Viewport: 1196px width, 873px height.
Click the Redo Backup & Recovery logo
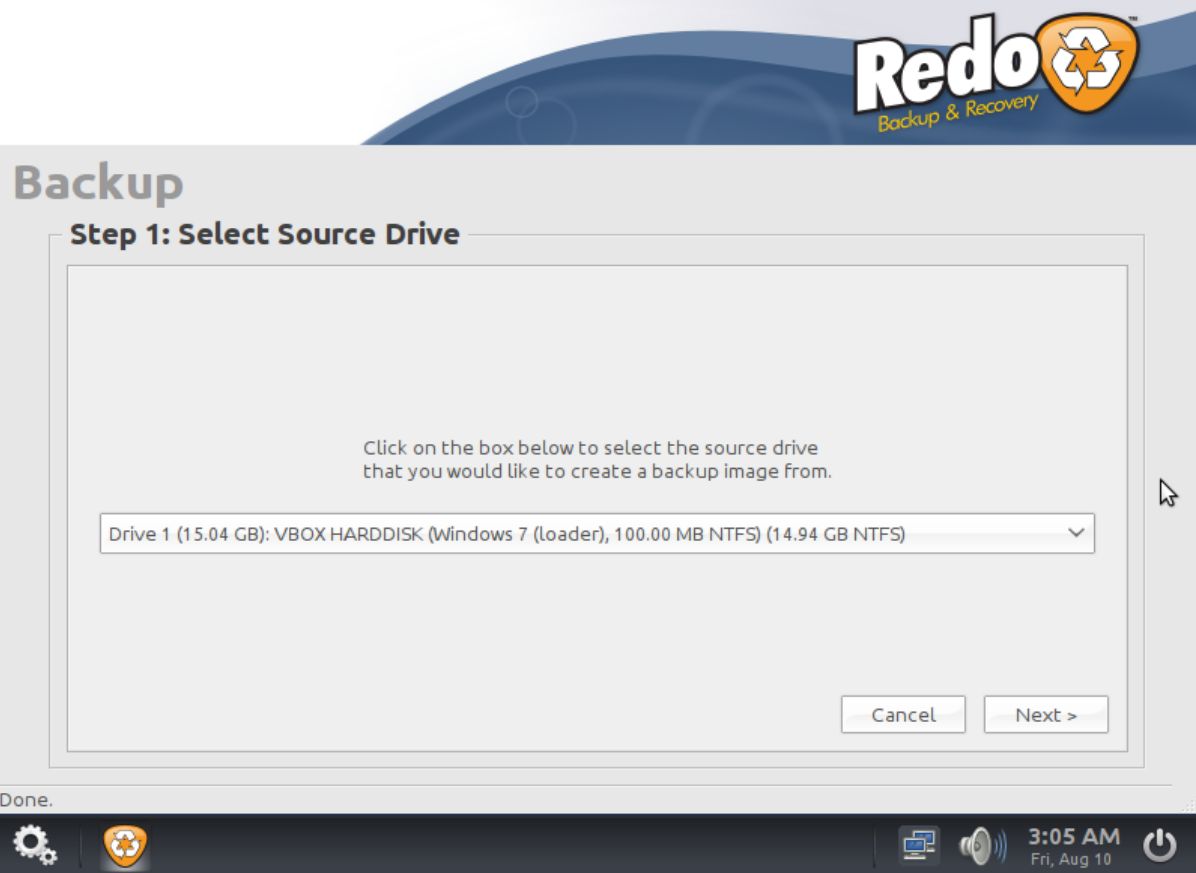pos(996,72)
